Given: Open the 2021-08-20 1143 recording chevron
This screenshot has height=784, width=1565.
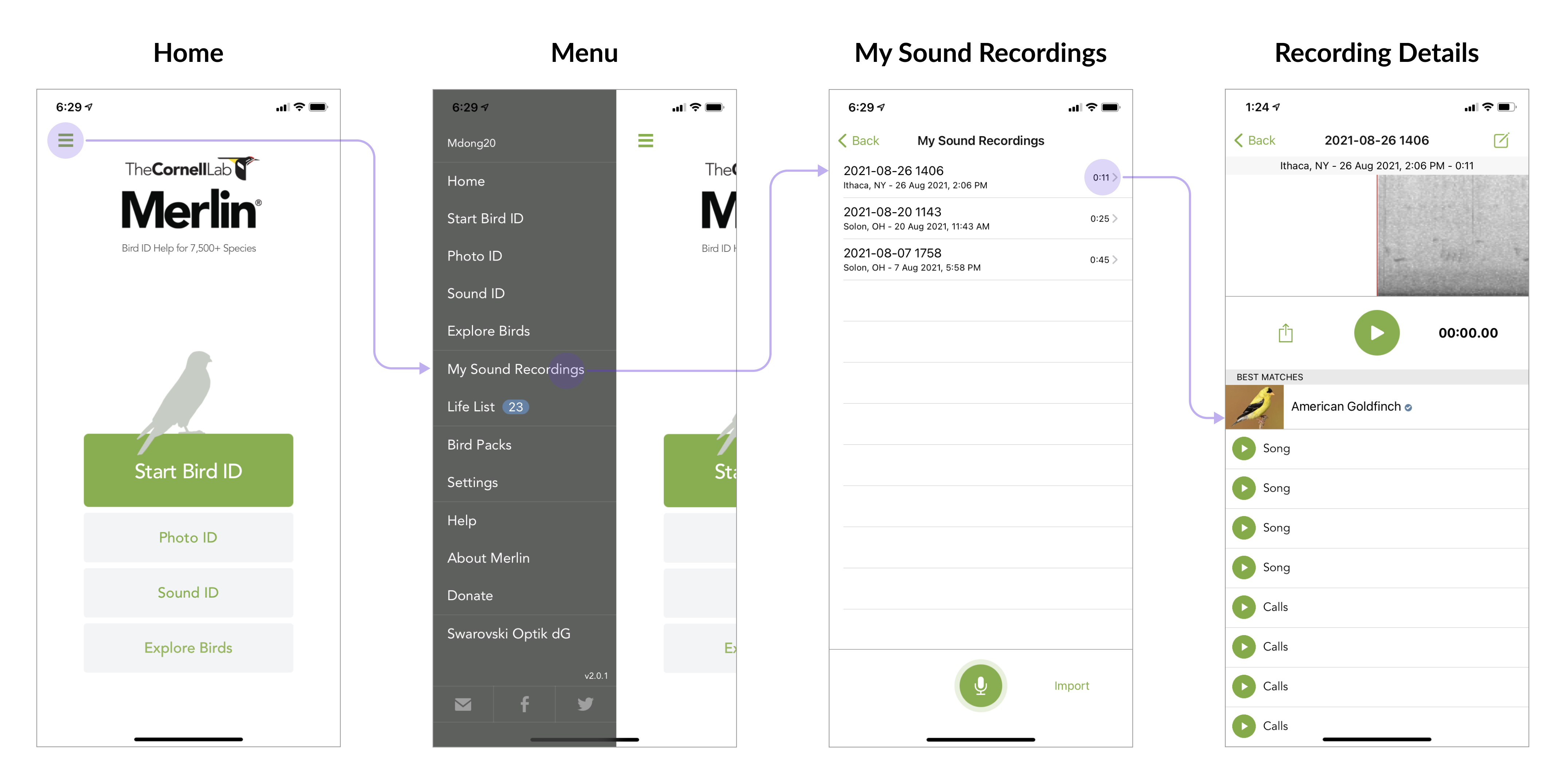Looking at the screenshot, I should tap(1115, 219).
